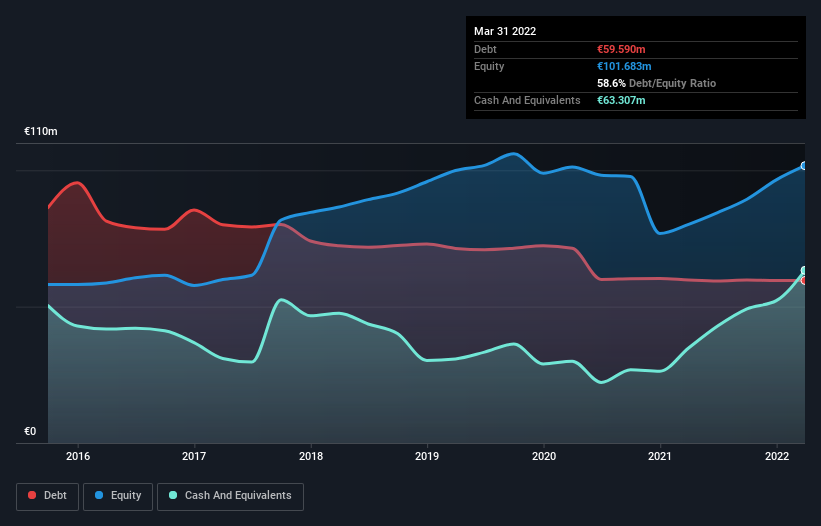Click the 2022 x-axis label
The height and width of the screenshot is (526, 821).
pos(777,456)
